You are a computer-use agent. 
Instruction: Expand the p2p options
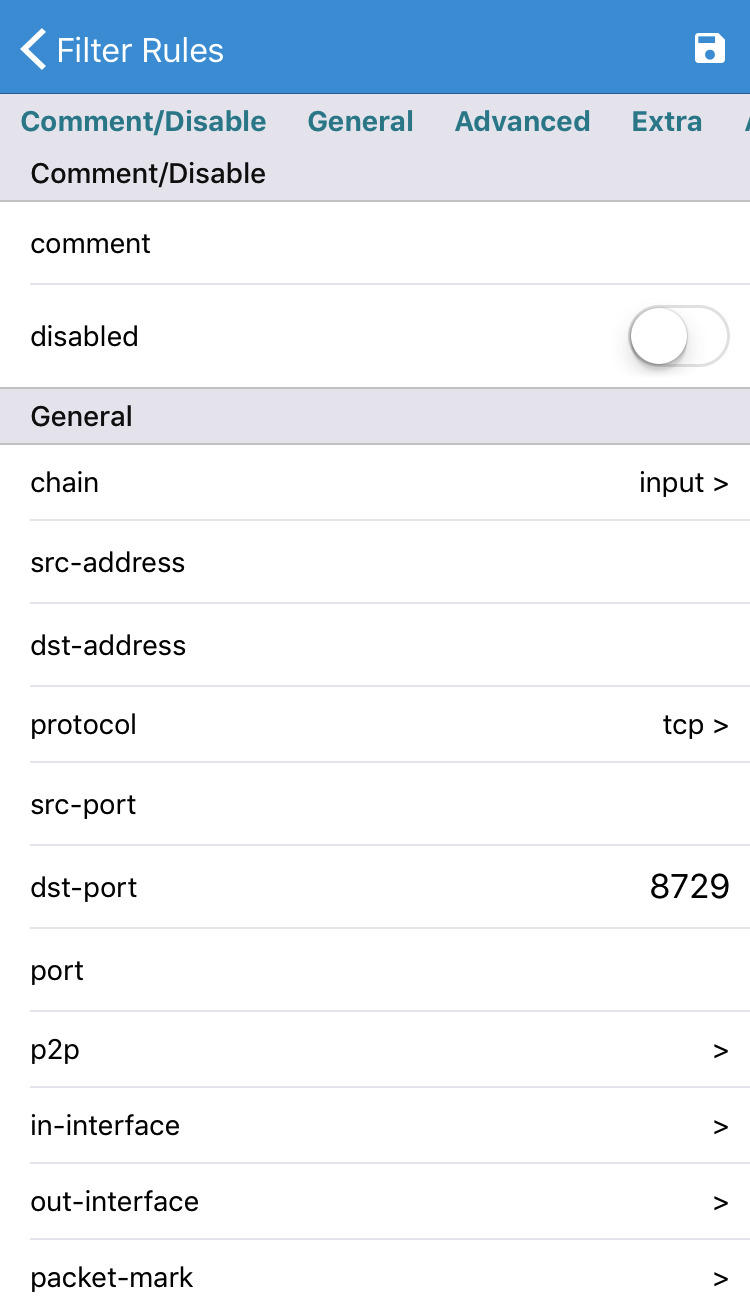coord(375,1049)
